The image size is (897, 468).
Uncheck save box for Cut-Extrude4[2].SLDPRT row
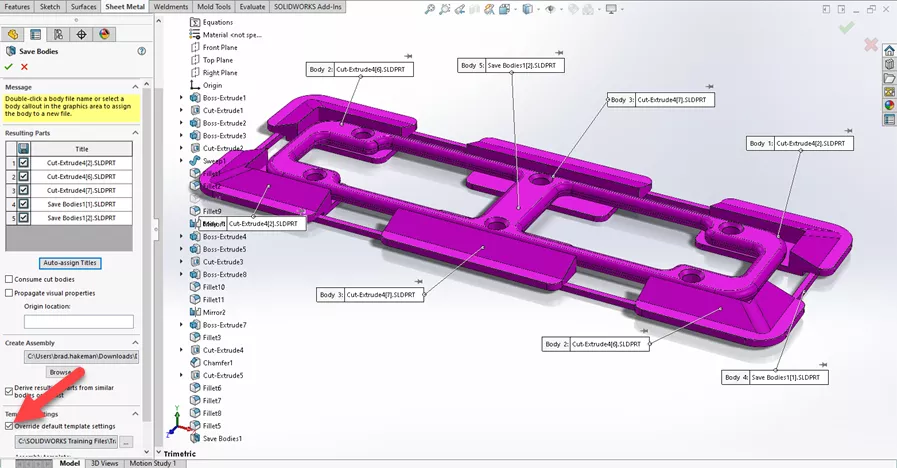click(23, 162)
